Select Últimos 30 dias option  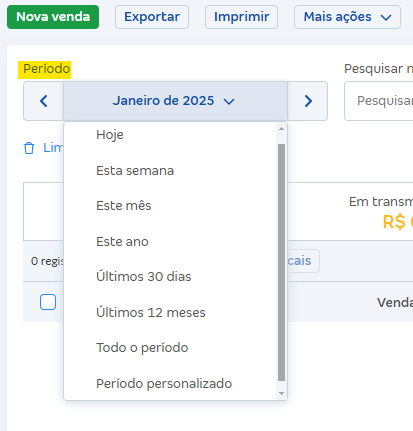[x=170, y=277]
